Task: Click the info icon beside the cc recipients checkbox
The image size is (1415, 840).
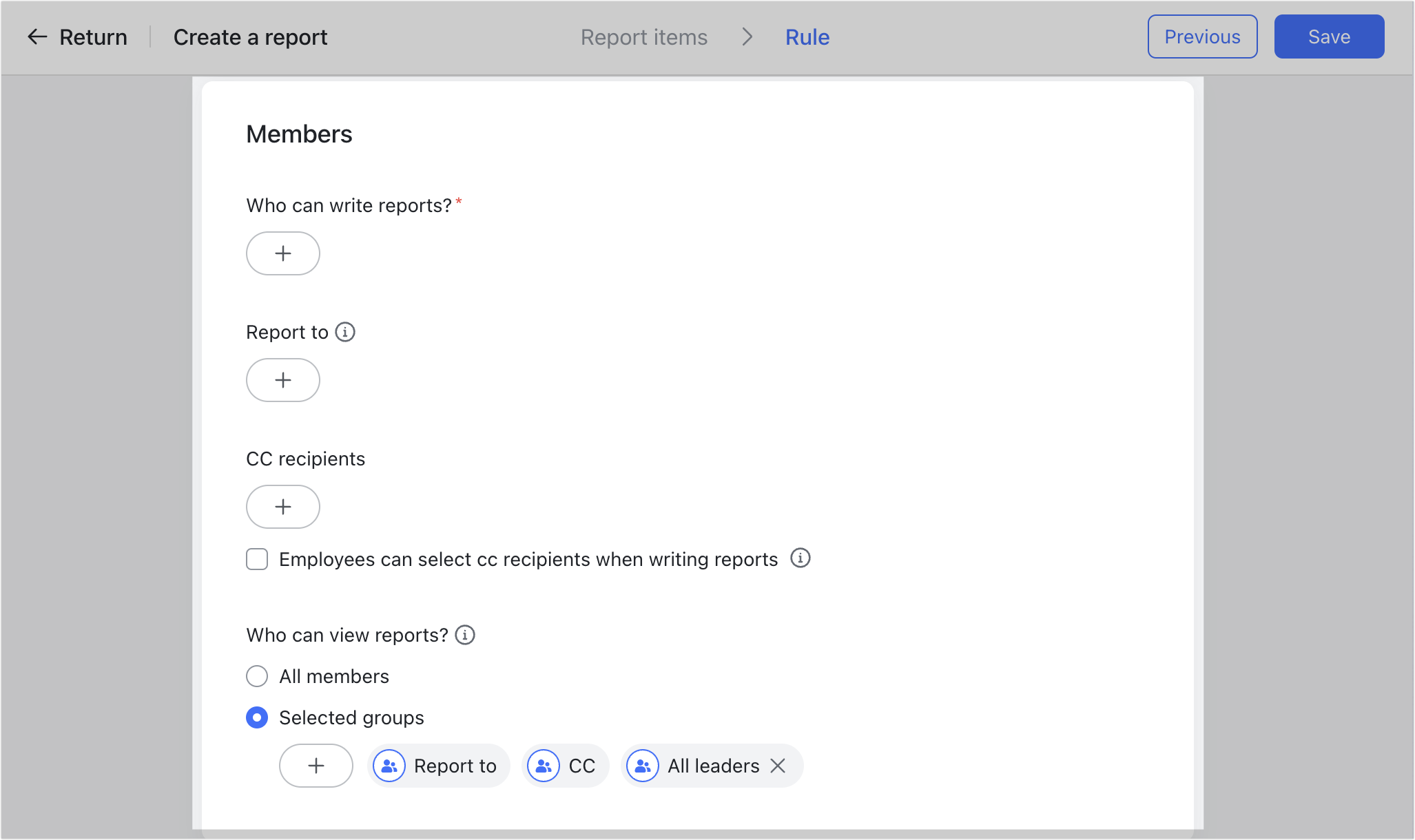Action: (x=801, y=558)
